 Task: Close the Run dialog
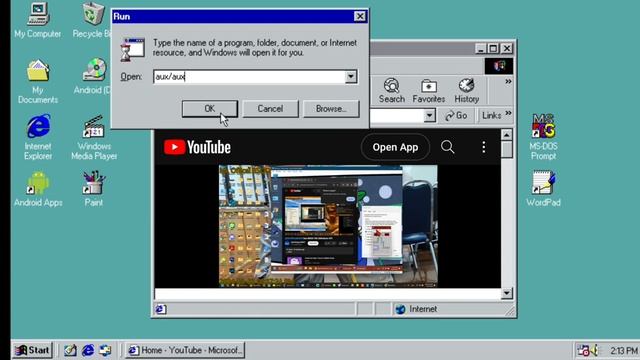click(360, 16)
